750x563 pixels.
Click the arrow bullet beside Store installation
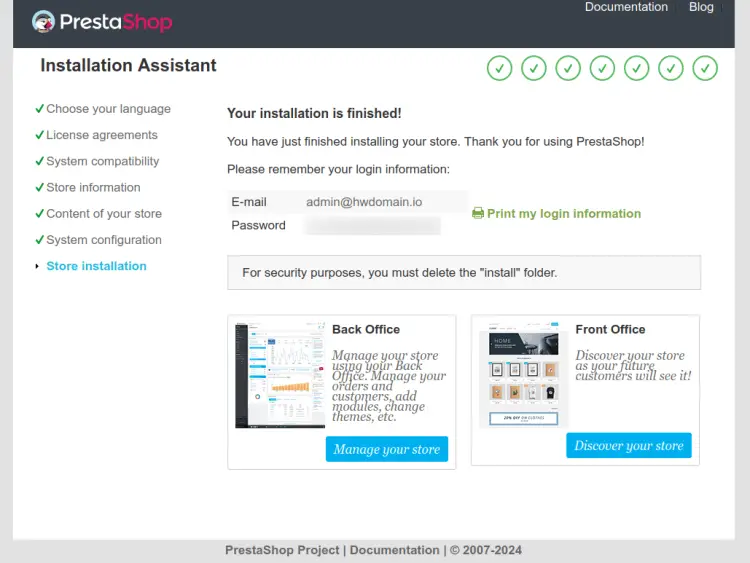[x=38, y=266]
